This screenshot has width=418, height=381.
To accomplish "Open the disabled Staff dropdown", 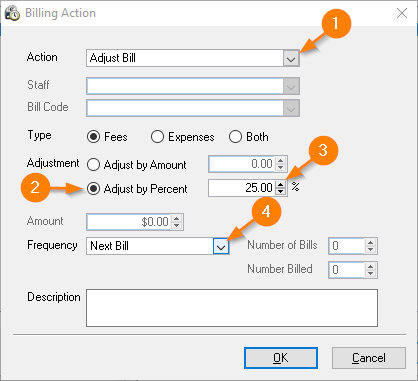I will [x=291, y=87].
